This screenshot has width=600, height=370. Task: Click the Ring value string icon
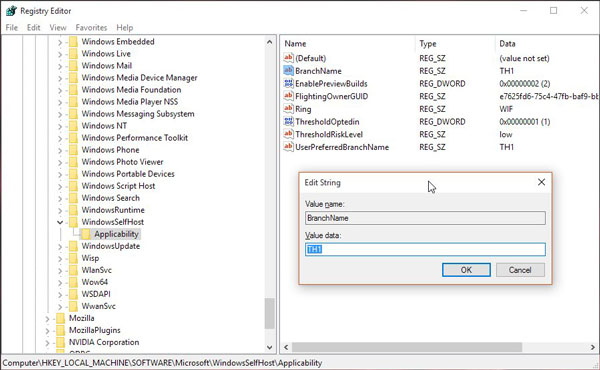point(288,109)
